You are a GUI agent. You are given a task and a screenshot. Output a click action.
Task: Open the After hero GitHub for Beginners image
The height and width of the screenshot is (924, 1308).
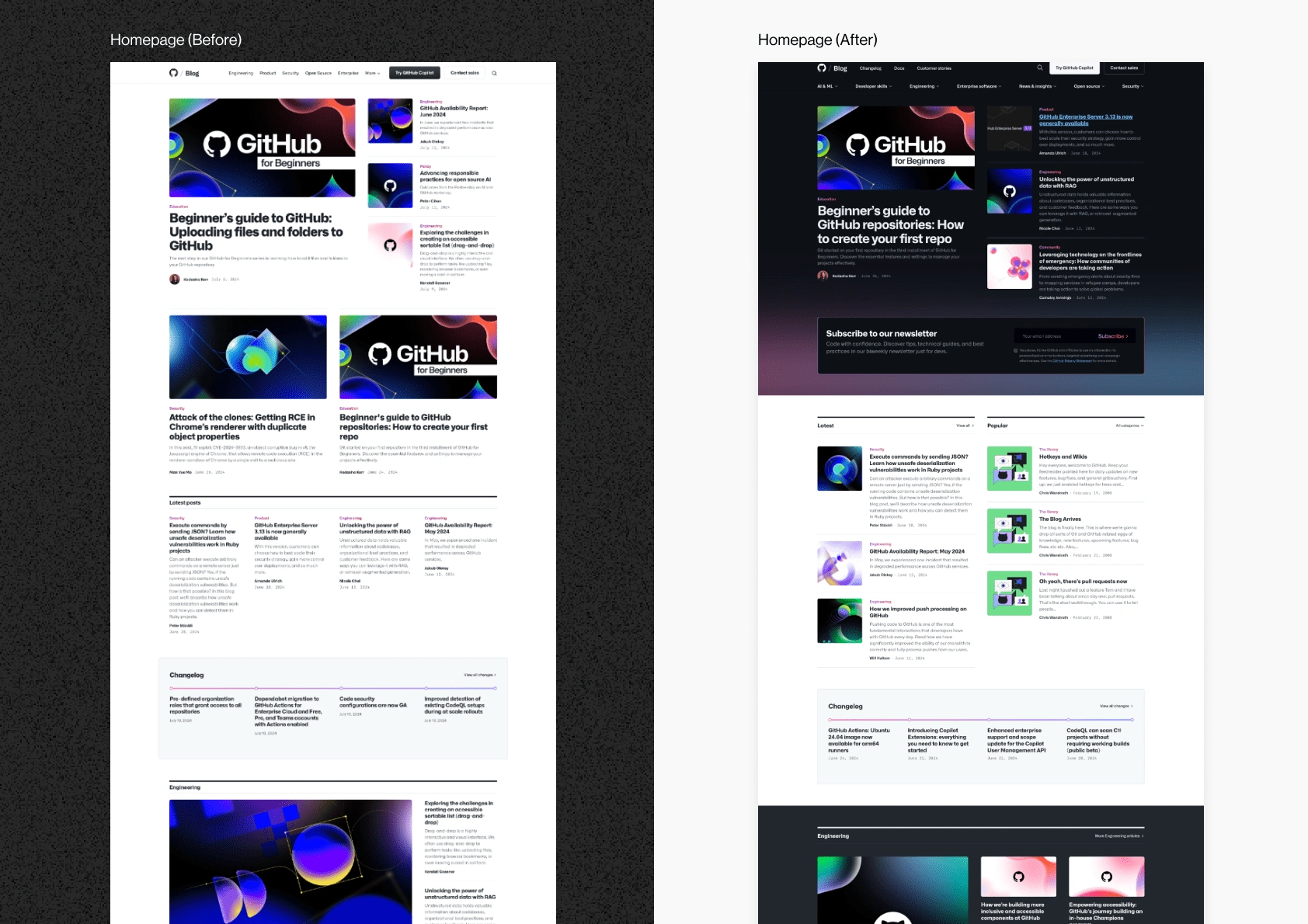pos(896,148)
